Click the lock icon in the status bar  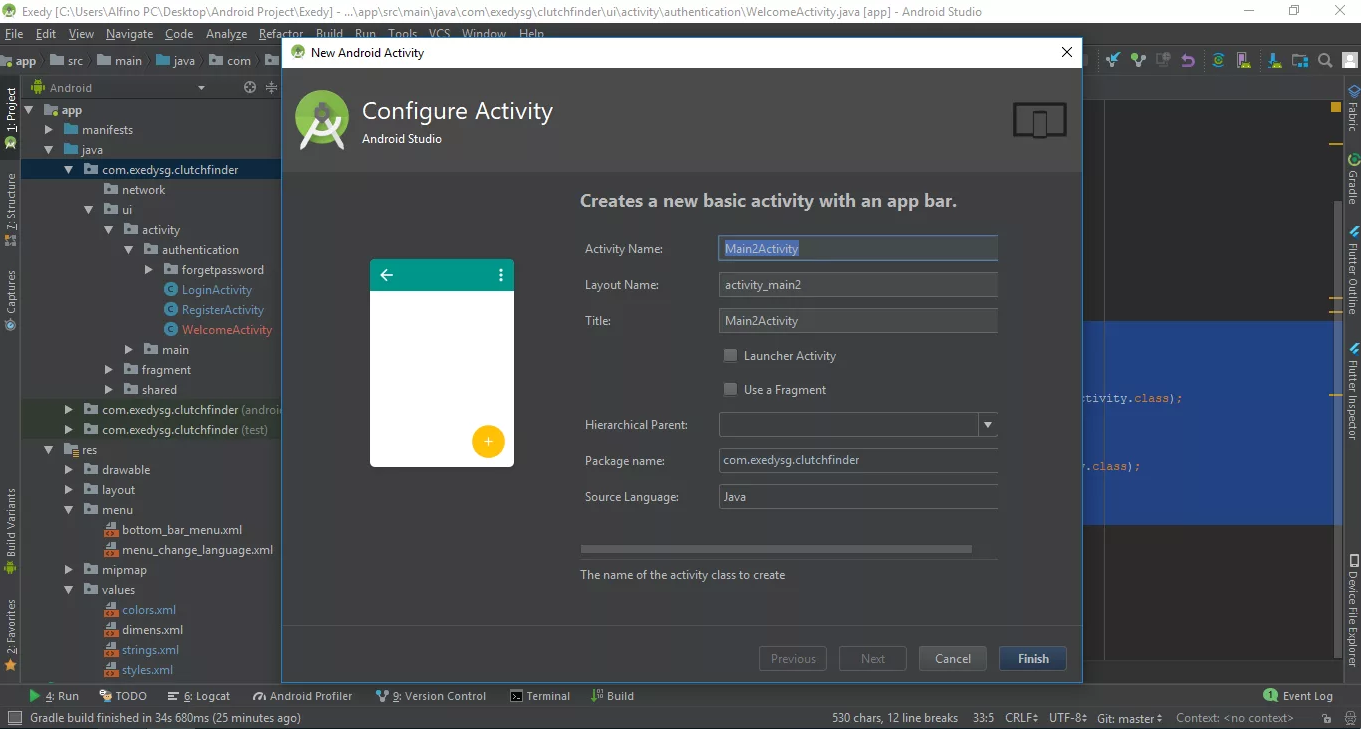point(1326,718)
